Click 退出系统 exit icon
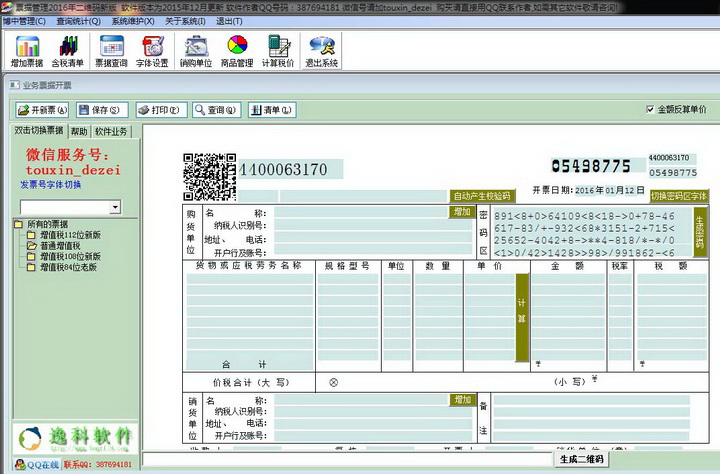 pyautogui.click(x=321, y=51)
